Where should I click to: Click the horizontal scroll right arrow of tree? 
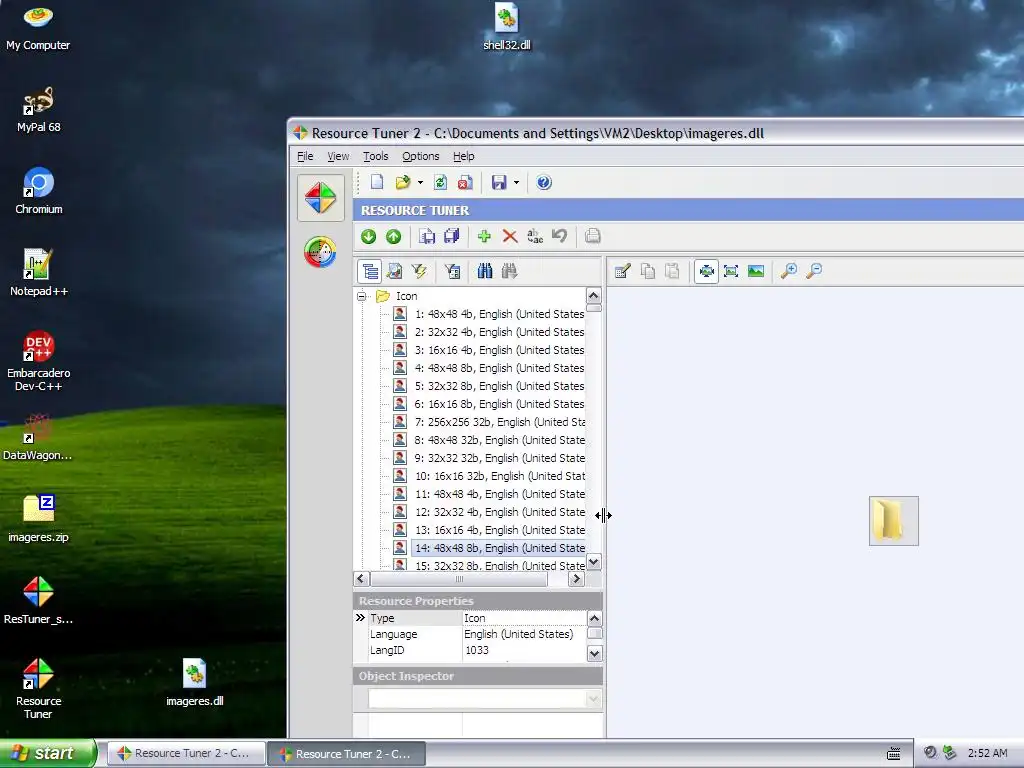point(576,579)
